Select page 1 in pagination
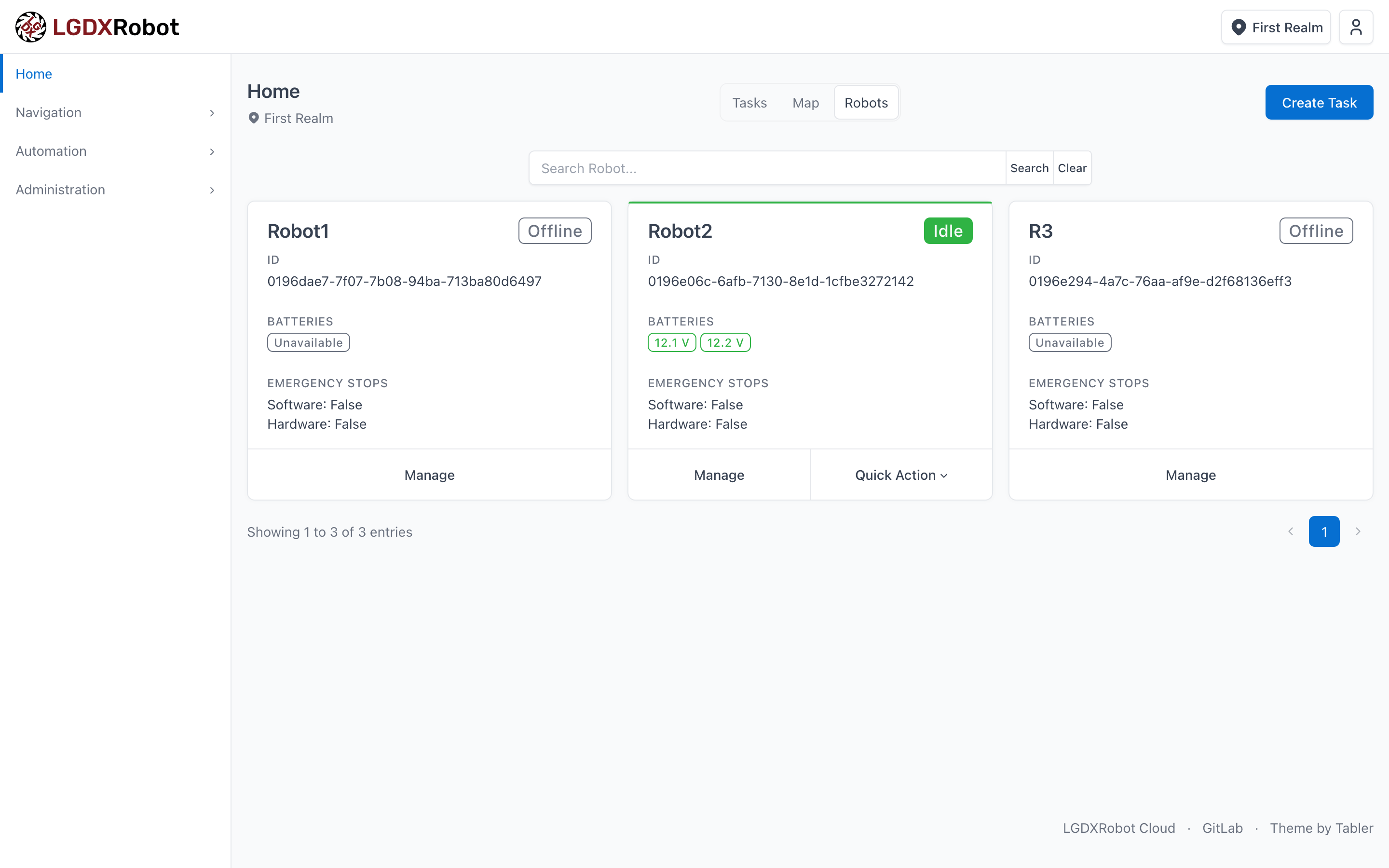 point(1324,531)
